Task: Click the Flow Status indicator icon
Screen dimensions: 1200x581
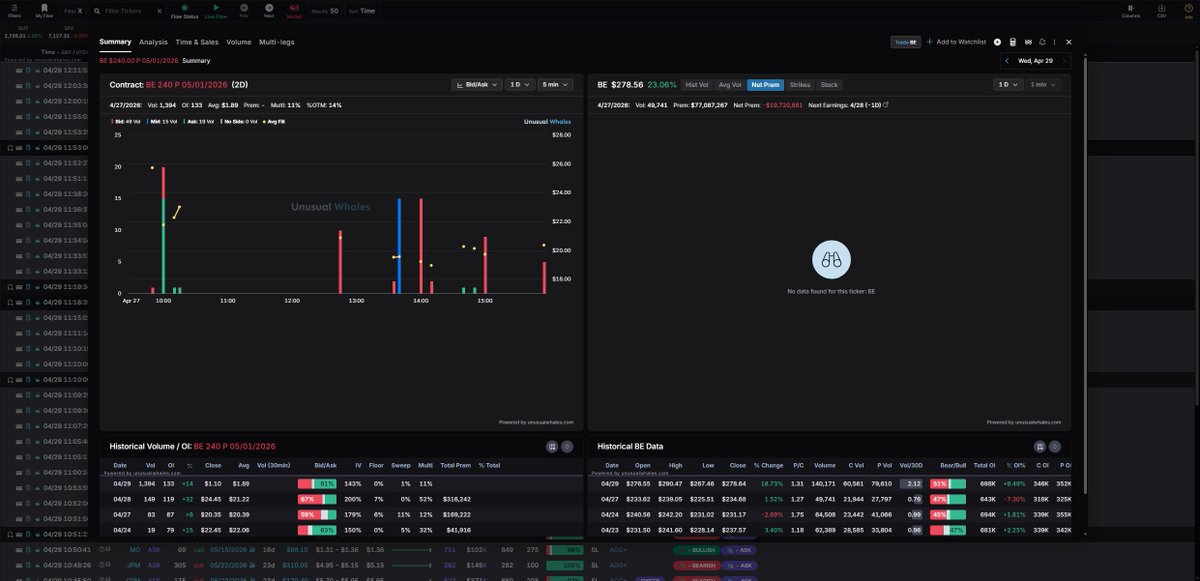Action: click(184, 7)
